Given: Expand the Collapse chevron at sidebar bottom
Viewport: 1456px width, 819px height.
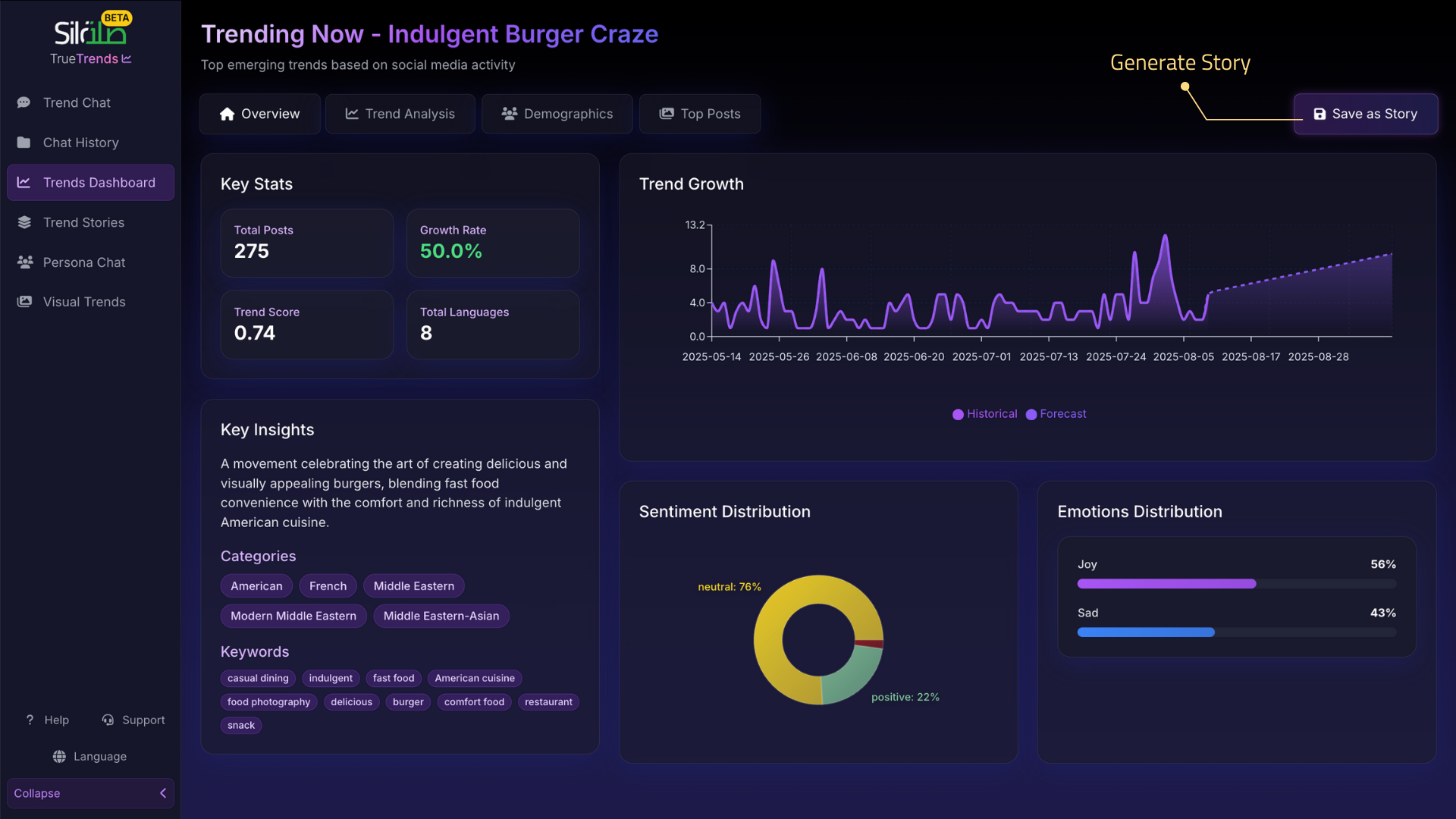Looking at the screenshot, I should click(163, 793).
